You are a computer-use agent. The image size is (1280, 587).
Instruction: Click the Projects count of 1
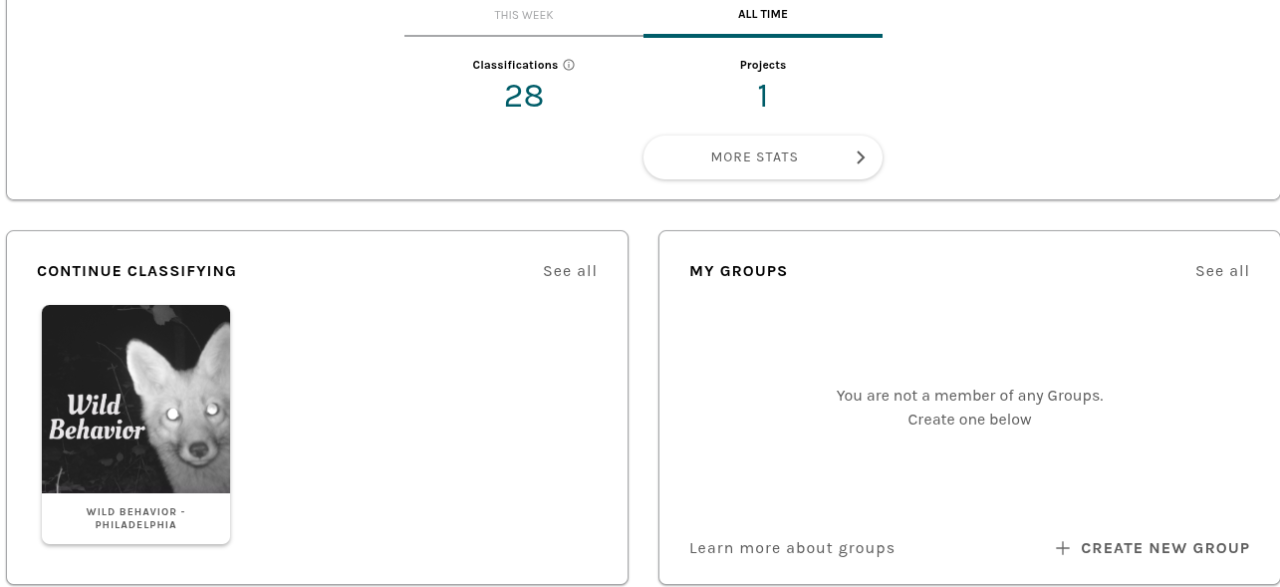pyautogui.click(x=763, y=96)
